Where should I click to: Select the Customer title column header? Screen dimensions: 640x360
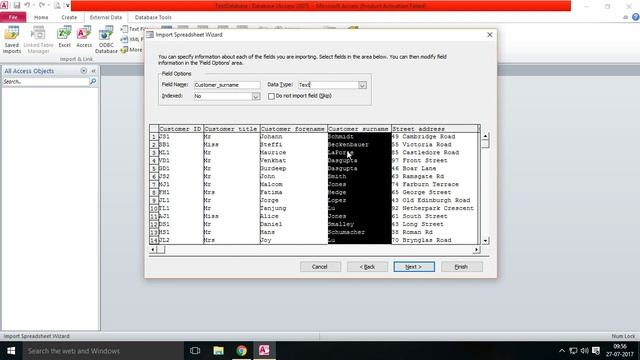231,129
